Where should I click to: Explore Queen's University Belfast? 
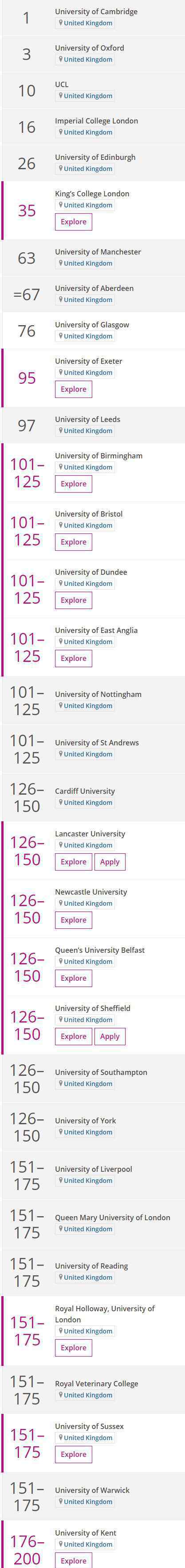click(x=74, y=978)
